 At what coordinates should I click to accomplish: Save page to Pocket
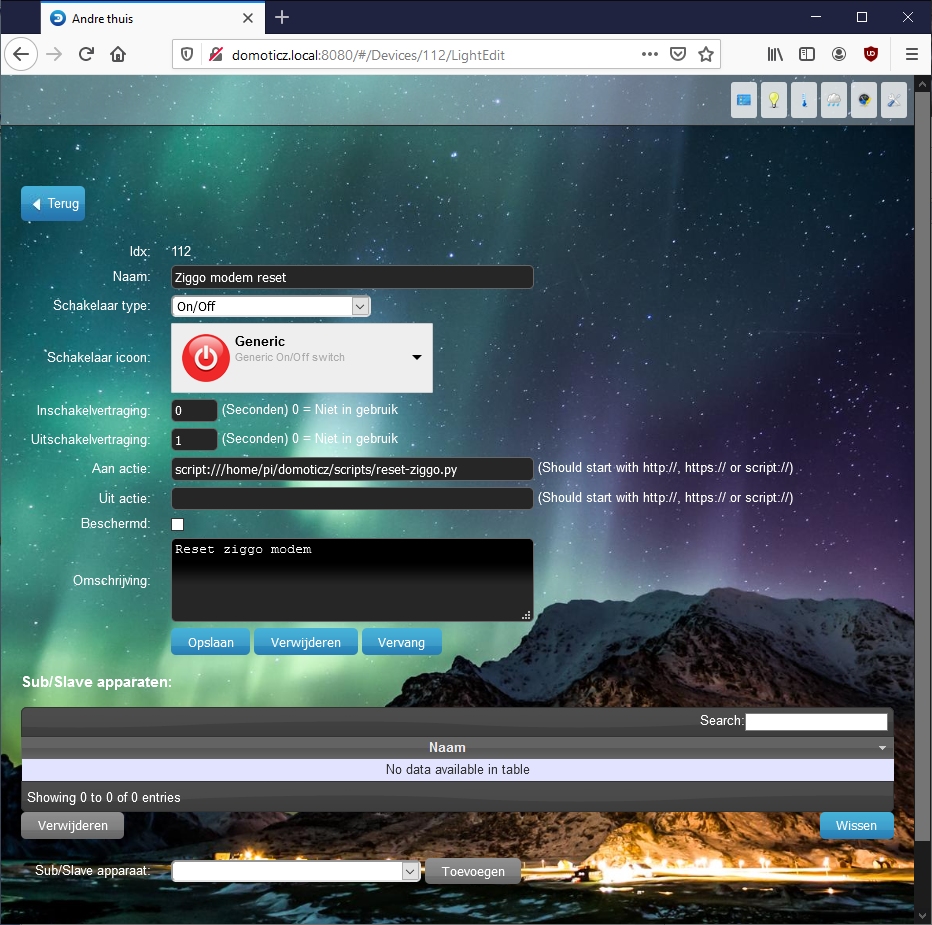tap(678, 55)
